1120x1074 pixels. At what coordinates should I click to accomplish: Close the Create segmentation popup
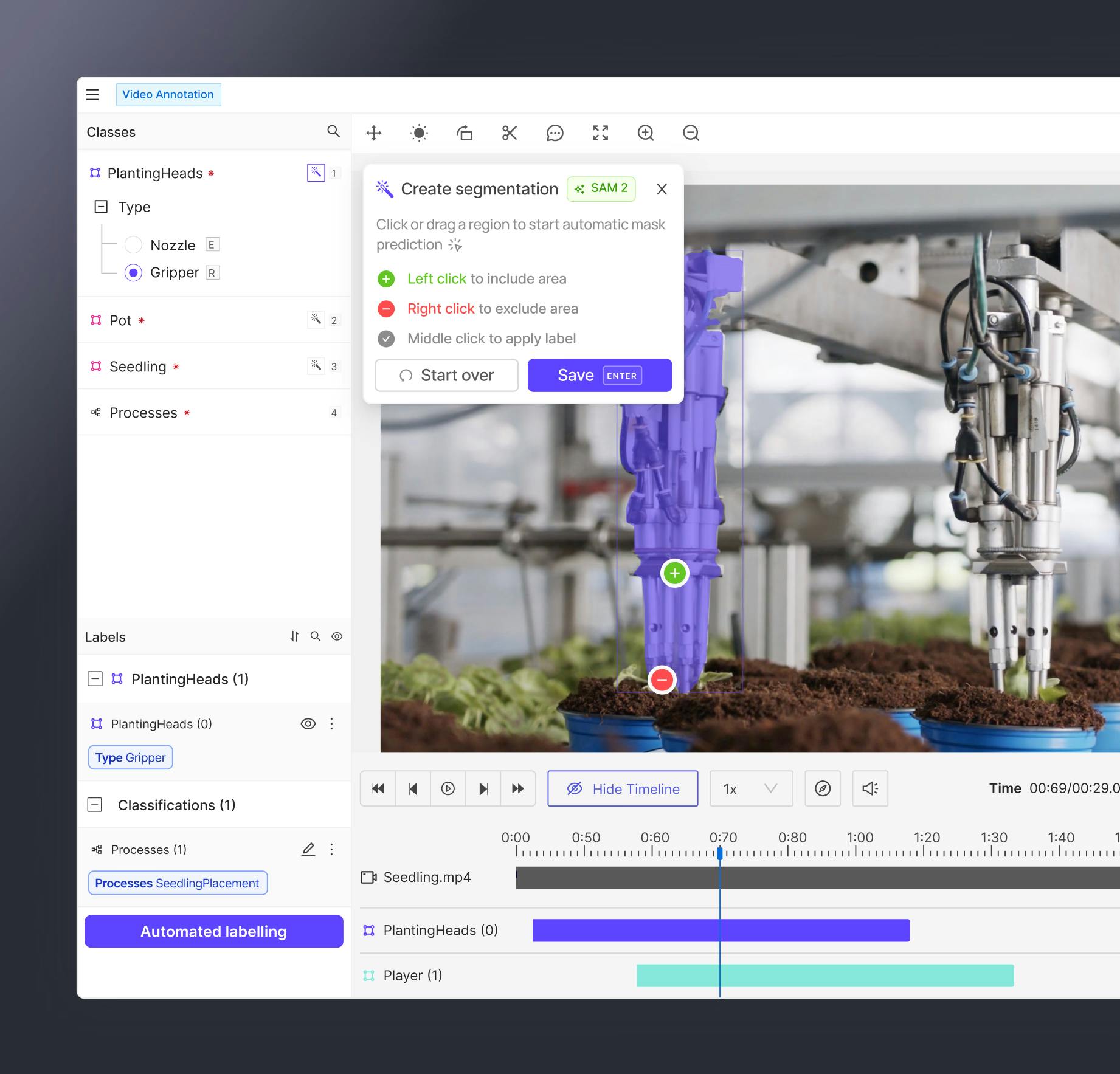[x=662, y=189]
